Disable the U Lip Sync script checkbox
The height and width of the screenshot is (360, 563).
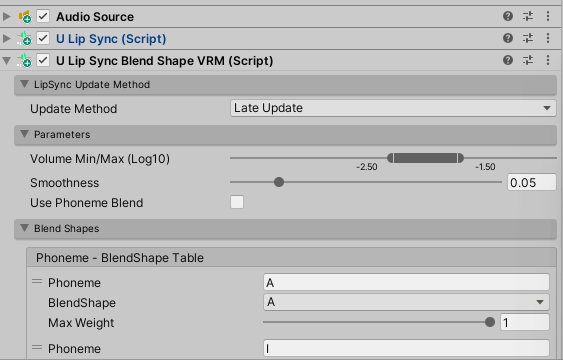pos(43,38)
